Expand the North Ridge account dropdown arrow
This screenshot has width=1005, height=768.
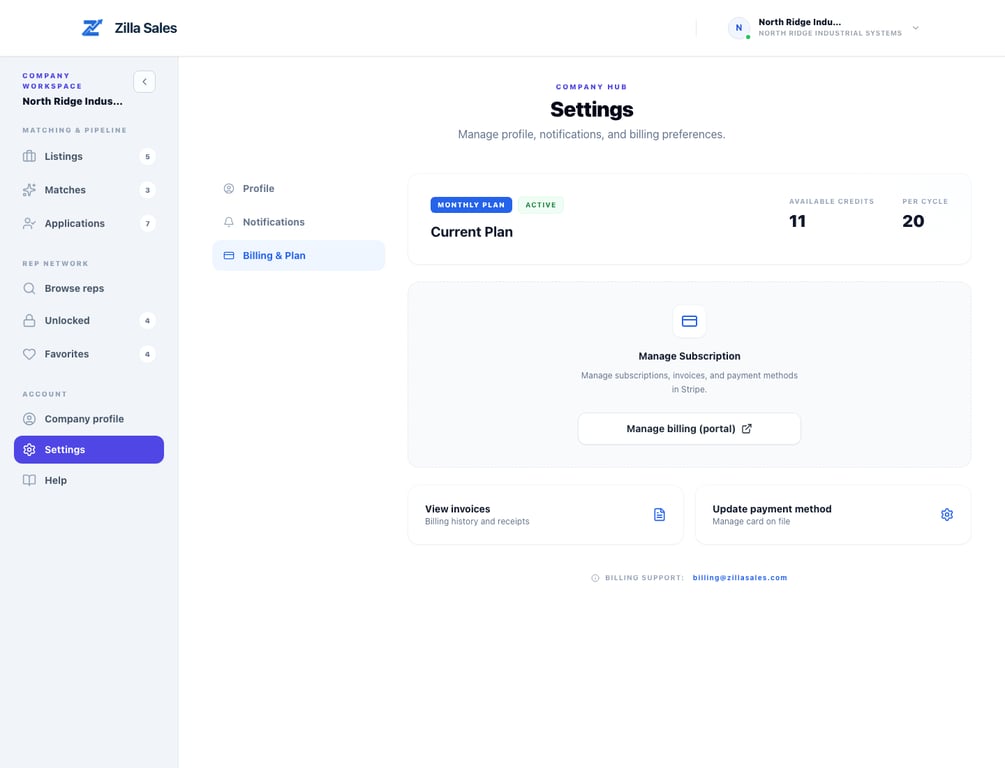click(916, 28)
